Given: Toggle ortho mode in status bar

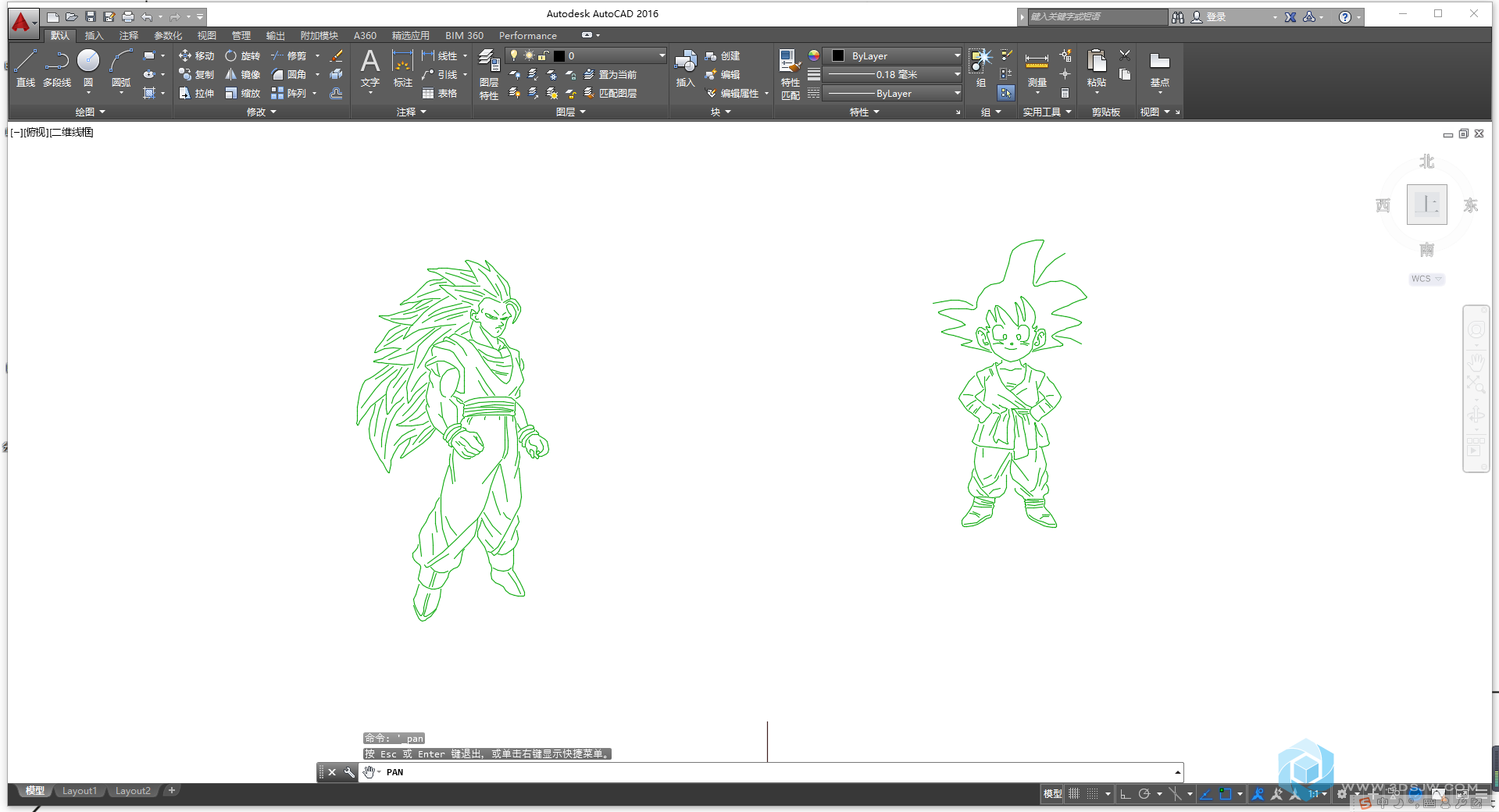Looking at the screenshot, I should coord(1126,793).
